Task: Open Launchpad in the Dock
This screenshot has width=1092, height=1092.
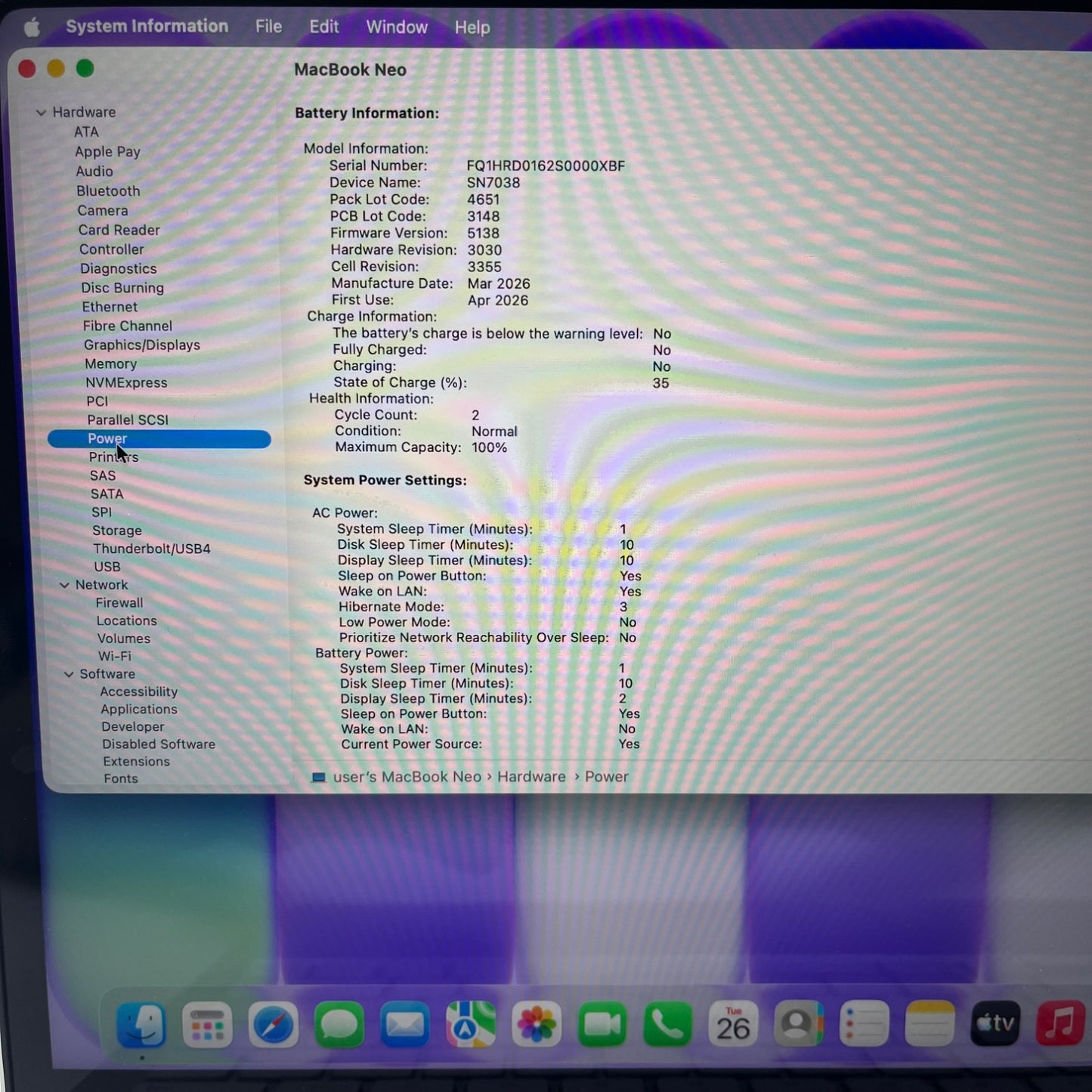Action: pos(207,1025)
